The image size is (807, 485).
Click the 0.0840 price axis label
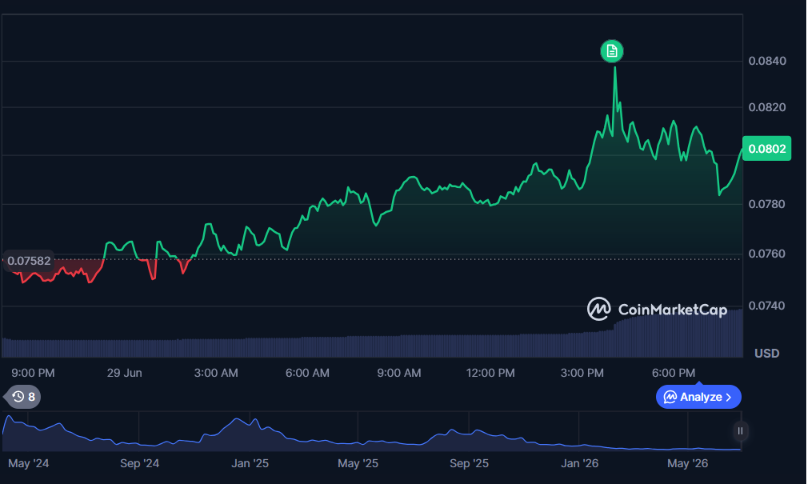tap(767, 61)
